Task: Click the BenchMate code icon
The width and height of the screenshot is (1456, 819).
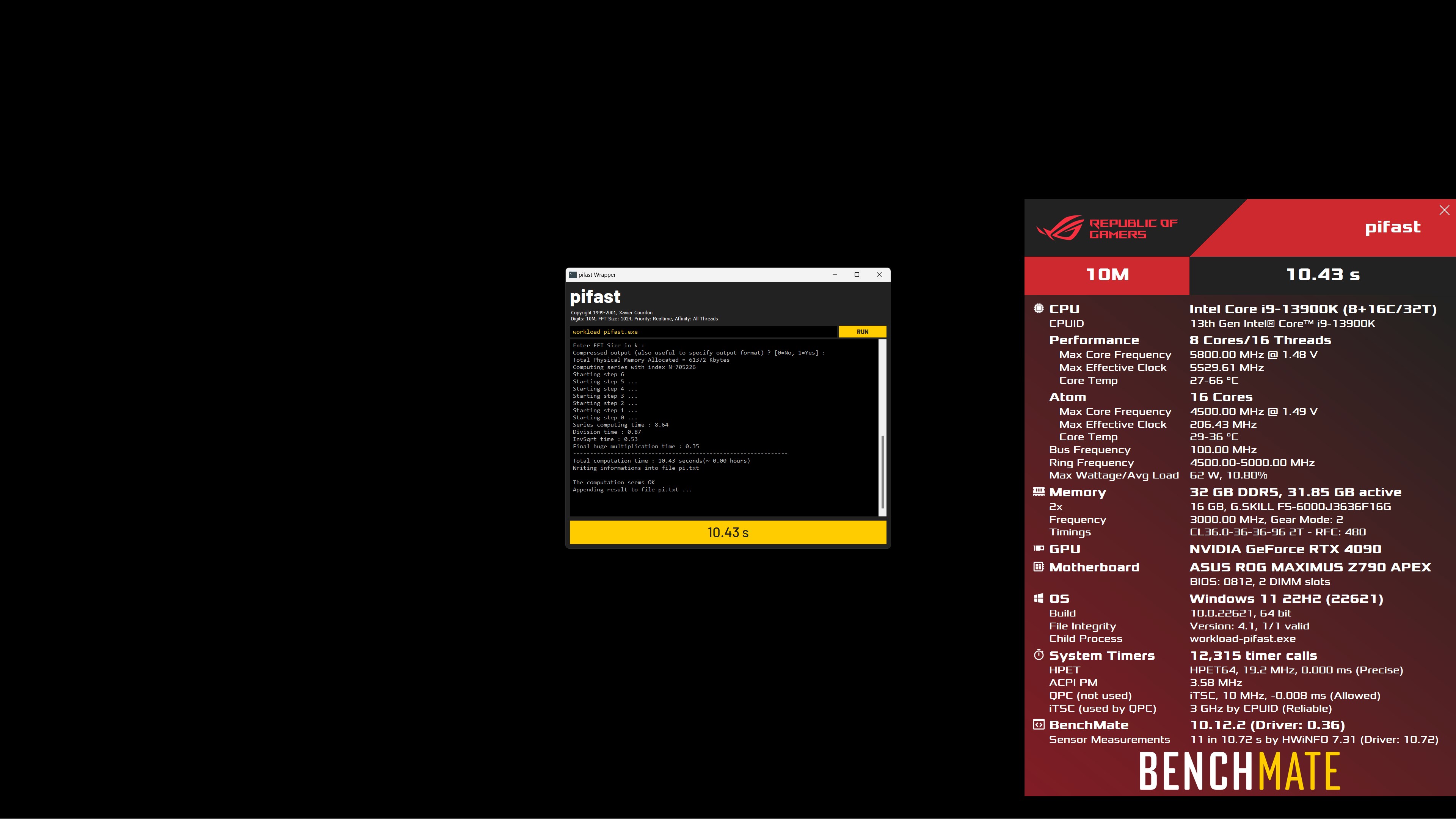Action: click(x=1038, y=724)
